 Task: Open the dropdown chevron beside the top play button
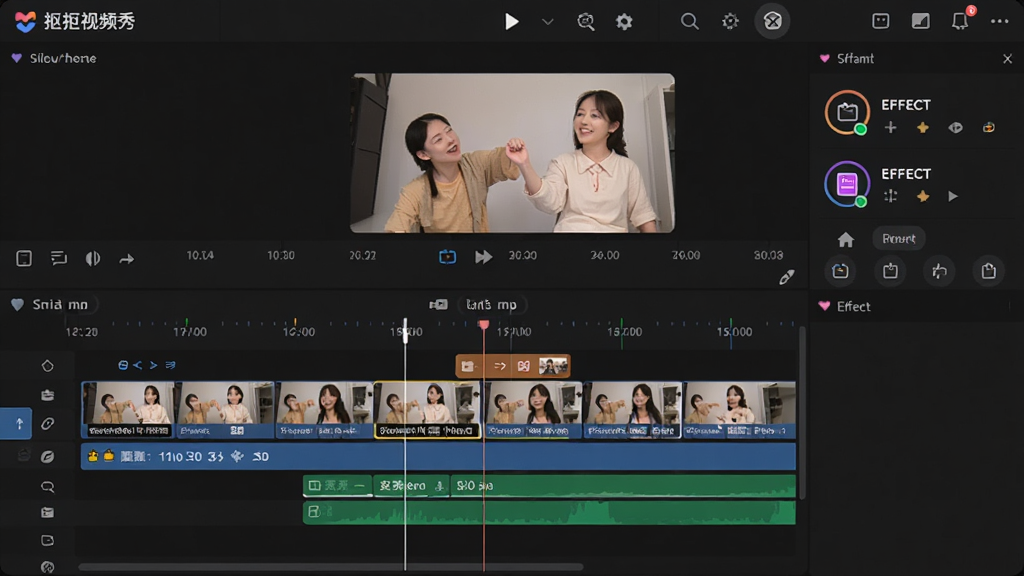pos(547,22)
